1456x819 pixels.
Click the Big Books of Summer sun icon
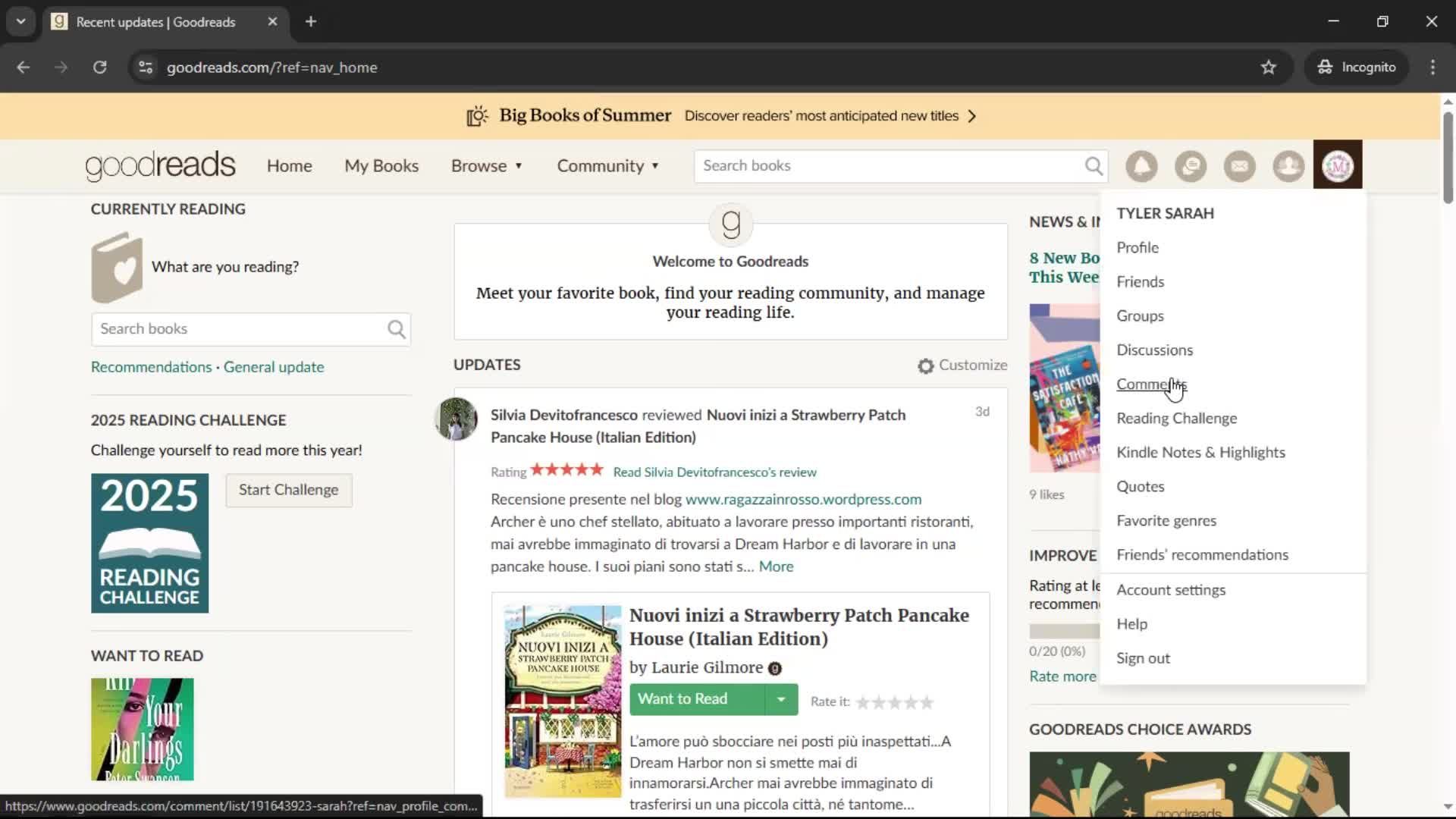[477, 116]
